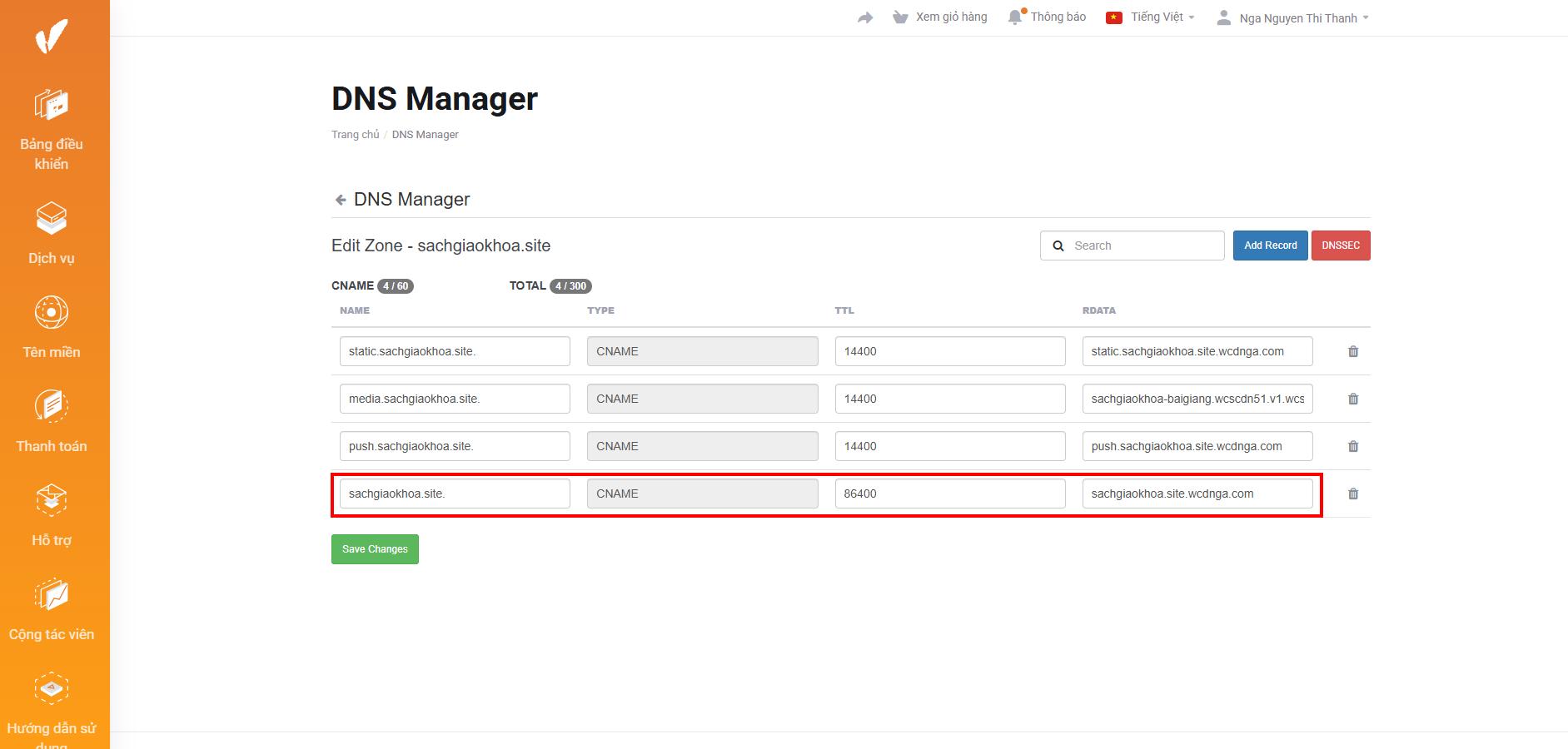
Task: Go back using the DNS Manager arrow
Action: [341, 200]
